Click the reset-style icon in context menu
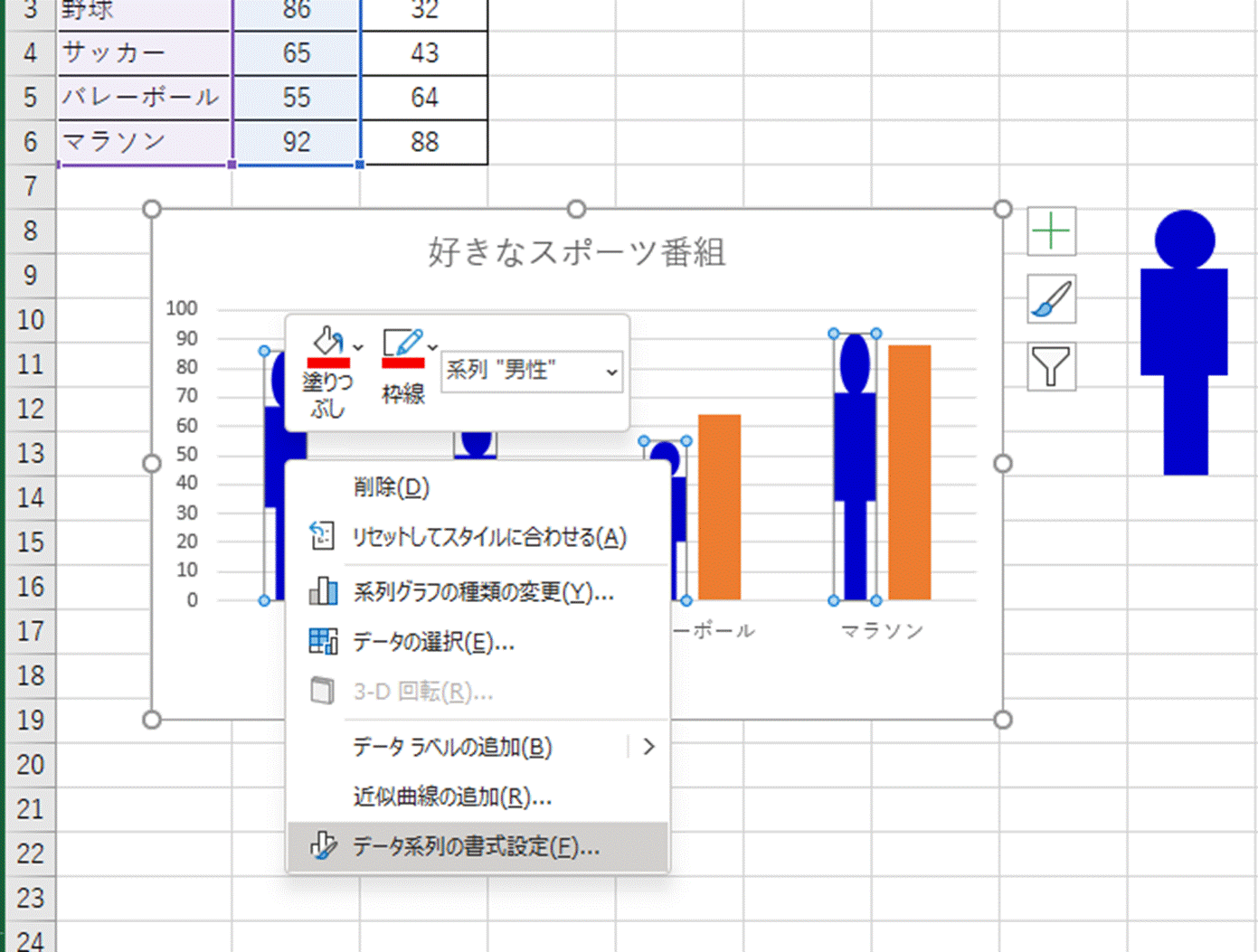The image size is (1258, 952). 322,536
